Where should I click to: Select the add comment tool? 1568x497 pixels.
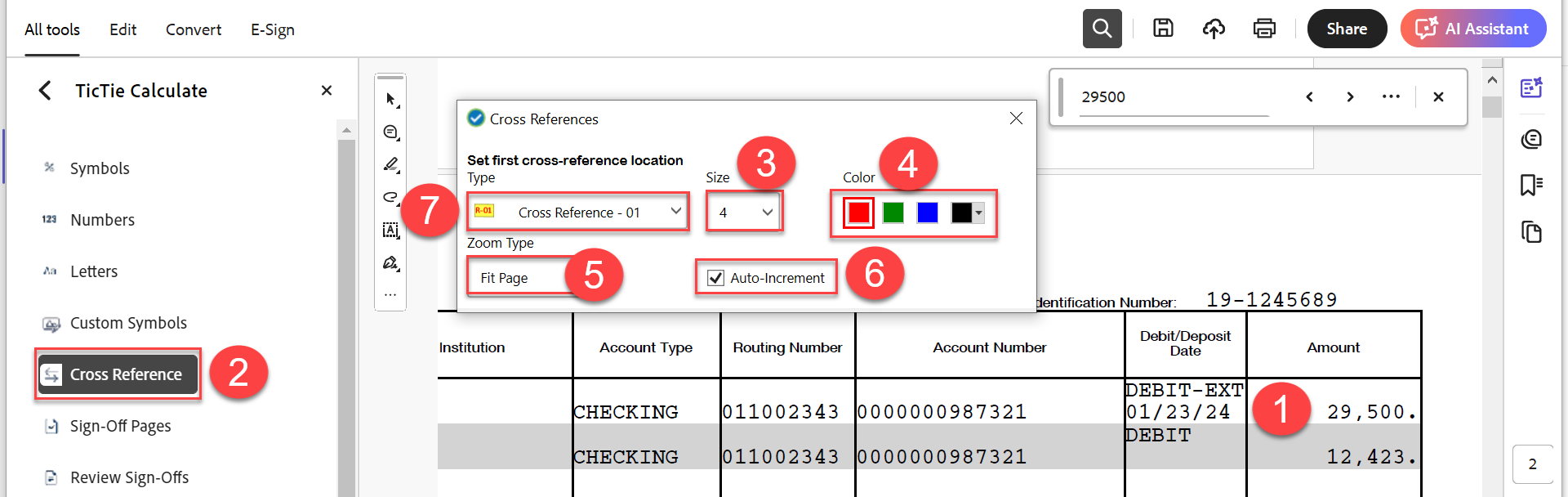coord(390,132)
